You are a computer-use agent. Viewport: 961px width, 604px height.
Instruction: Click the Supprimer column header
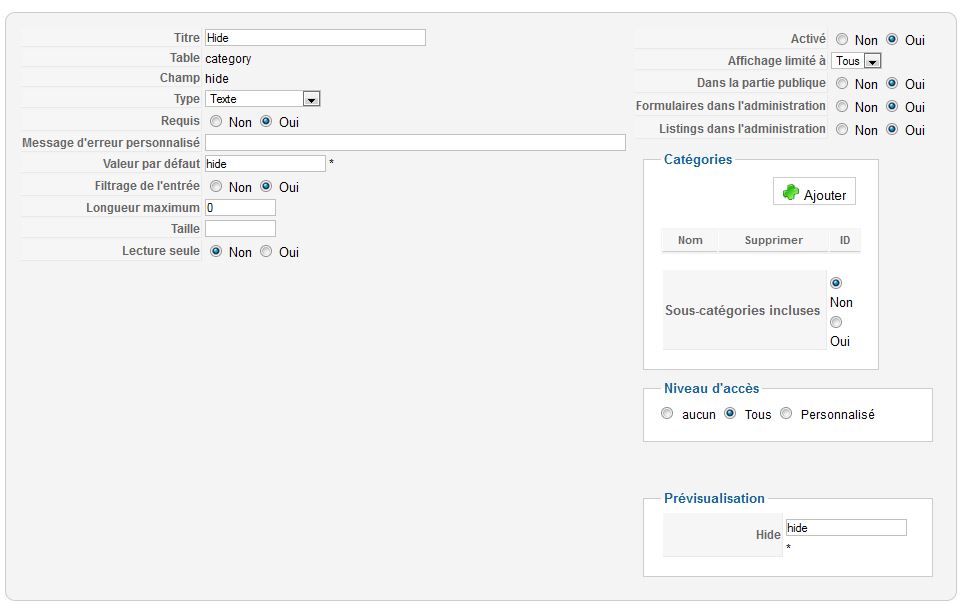773,240
